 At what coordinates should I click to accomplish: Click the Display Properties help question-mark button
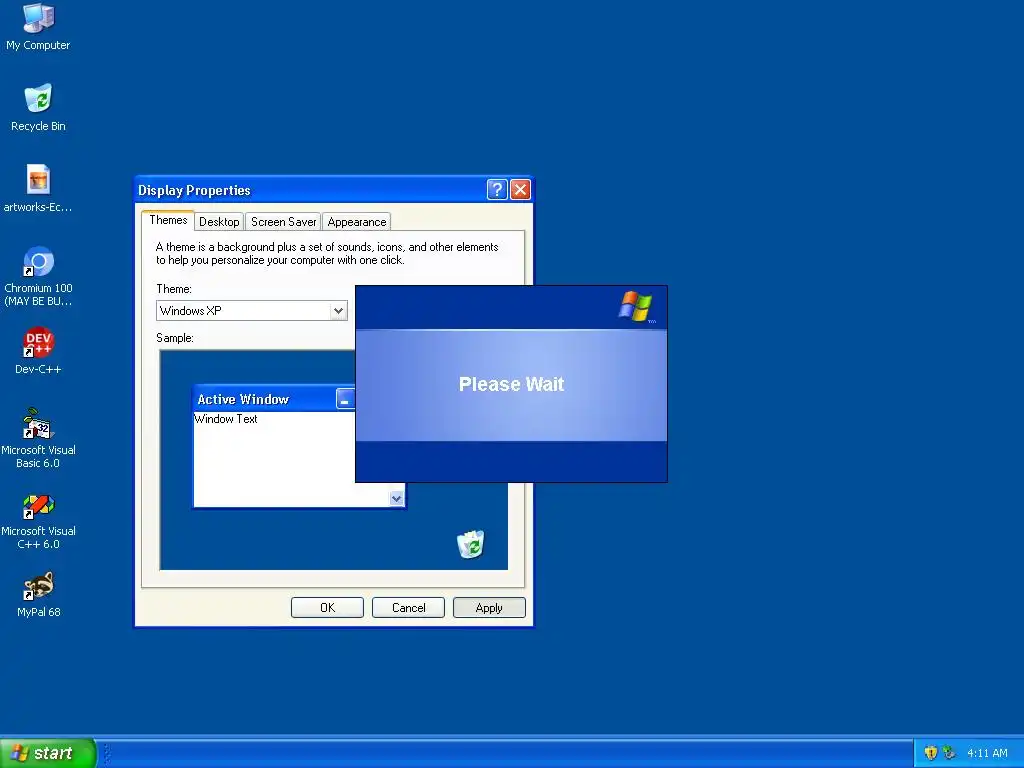click(x=497, y=189)
